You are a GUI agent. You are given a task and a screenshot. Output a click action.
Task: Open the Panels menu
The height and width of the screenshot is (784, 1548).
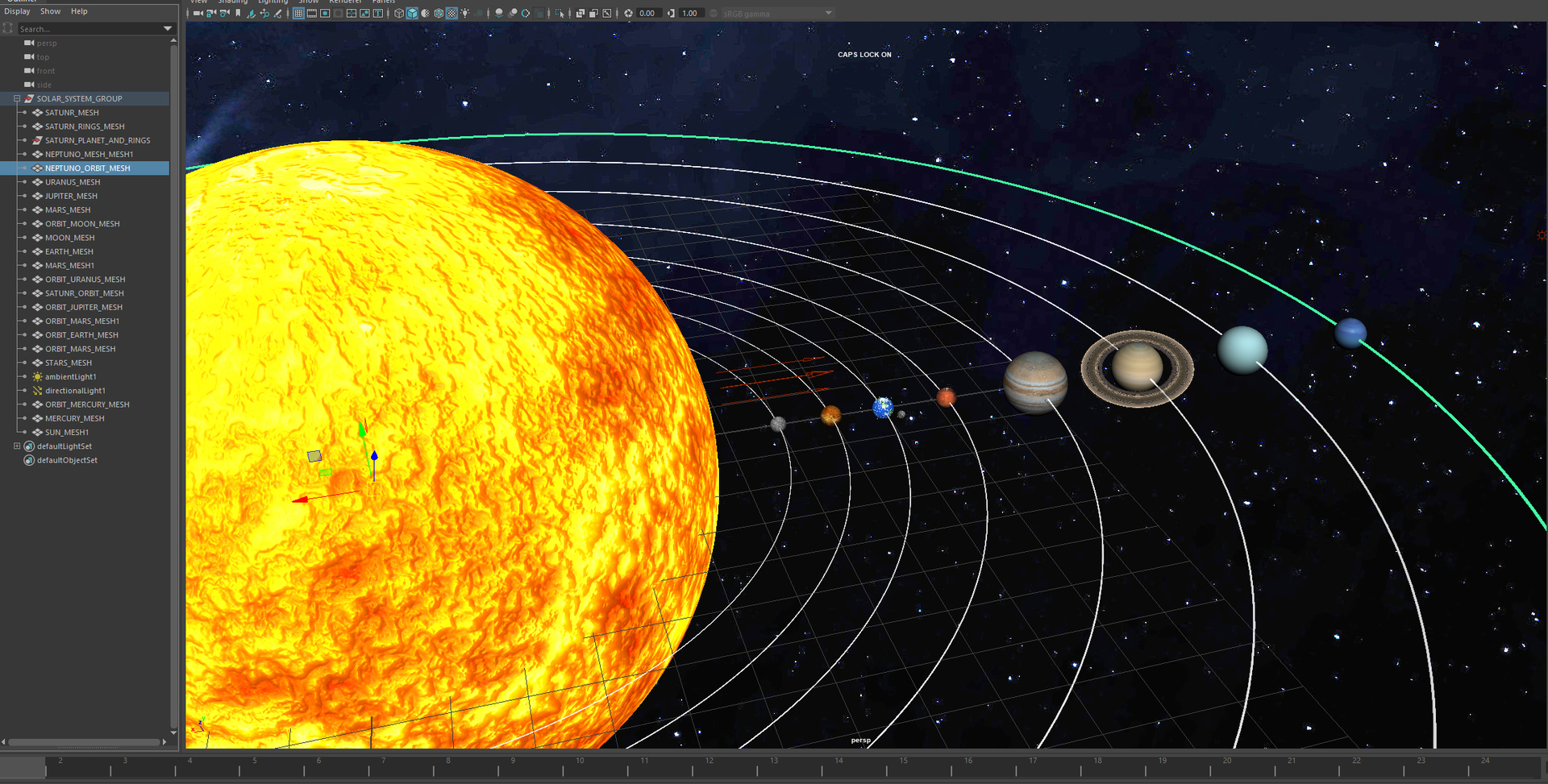pos(383,2)
